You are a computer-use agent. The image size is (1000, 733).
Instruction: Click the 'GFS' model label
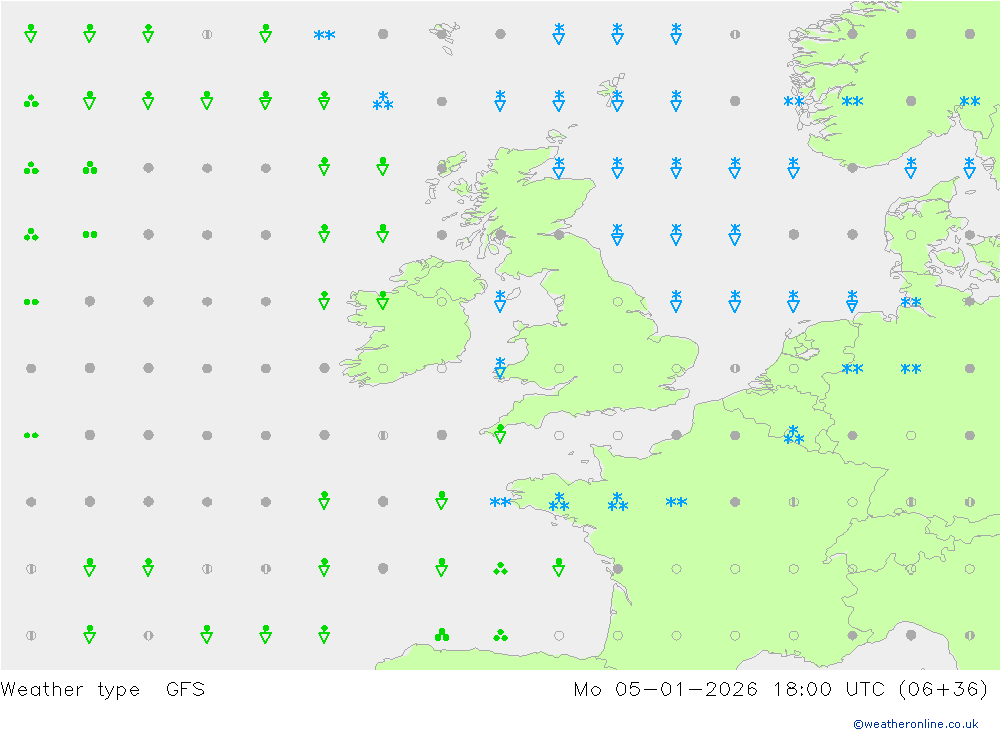186,690
